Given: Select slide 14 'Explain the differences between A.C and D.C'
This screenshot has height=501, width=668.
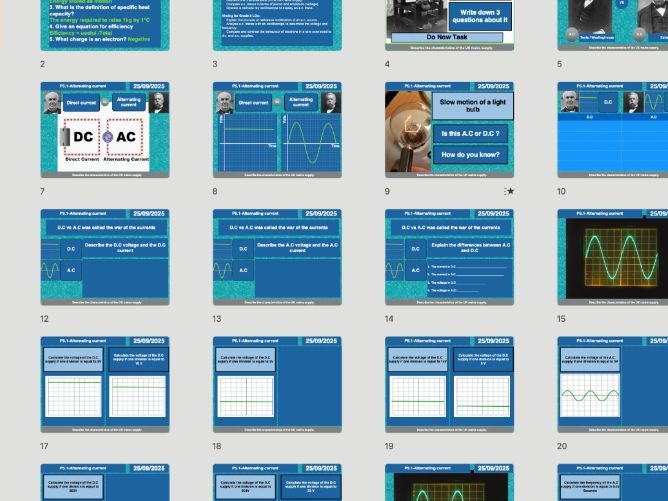Looking at the screenshot, I should (449, 257).
